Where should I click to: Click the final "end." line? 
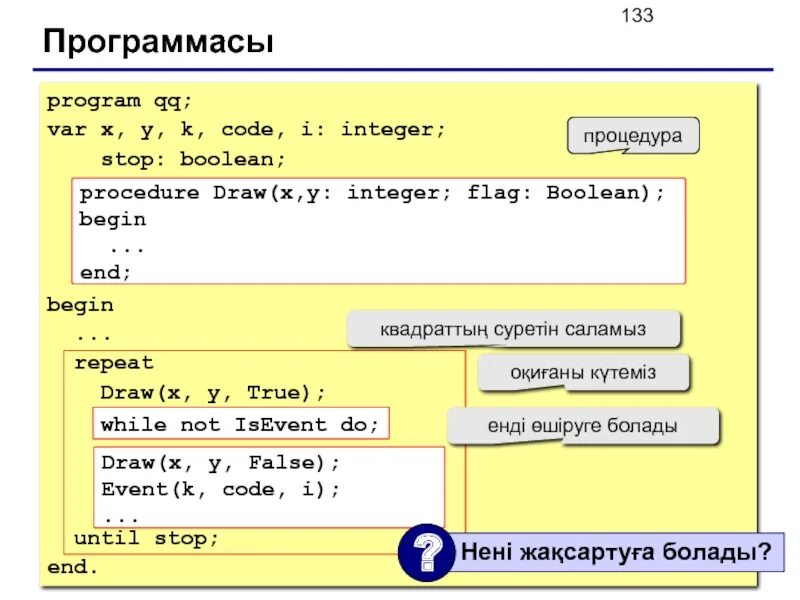click(72, 567)
